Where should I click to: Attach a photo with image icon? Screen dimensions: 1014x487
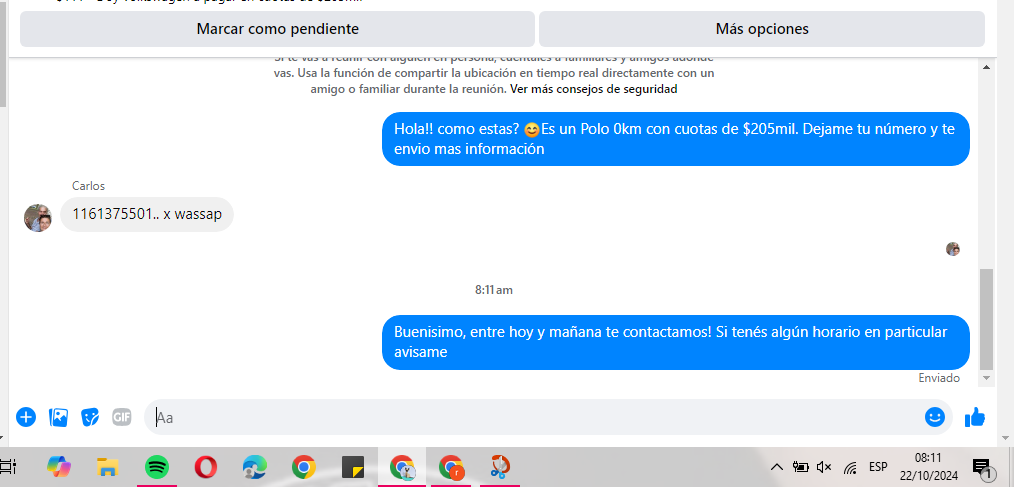pyautogui.click(x=58, y=417)
